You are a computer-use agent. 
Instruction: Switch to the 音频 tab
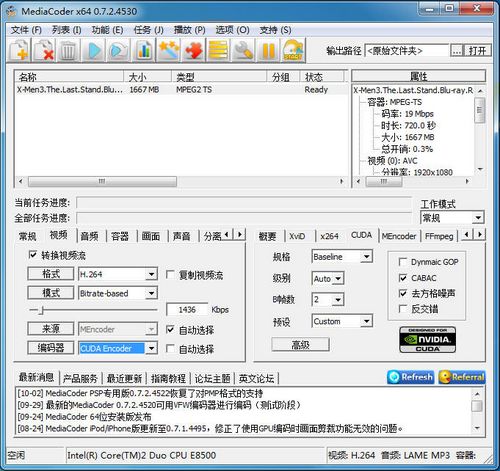90,236
